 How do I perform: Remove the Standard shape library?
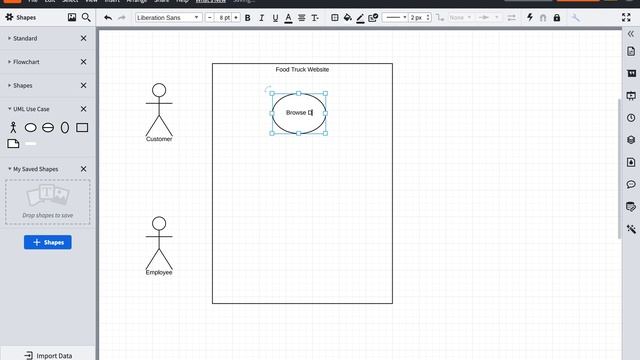coord(83,38)
